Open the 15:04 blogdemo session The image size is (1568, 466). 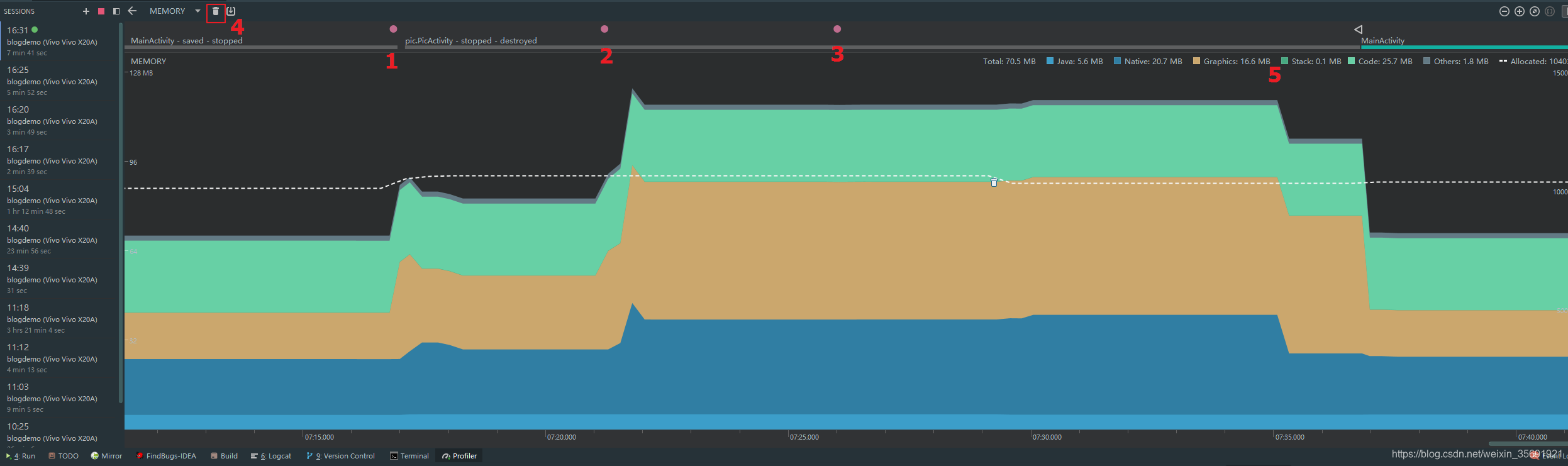click(60, 199)
